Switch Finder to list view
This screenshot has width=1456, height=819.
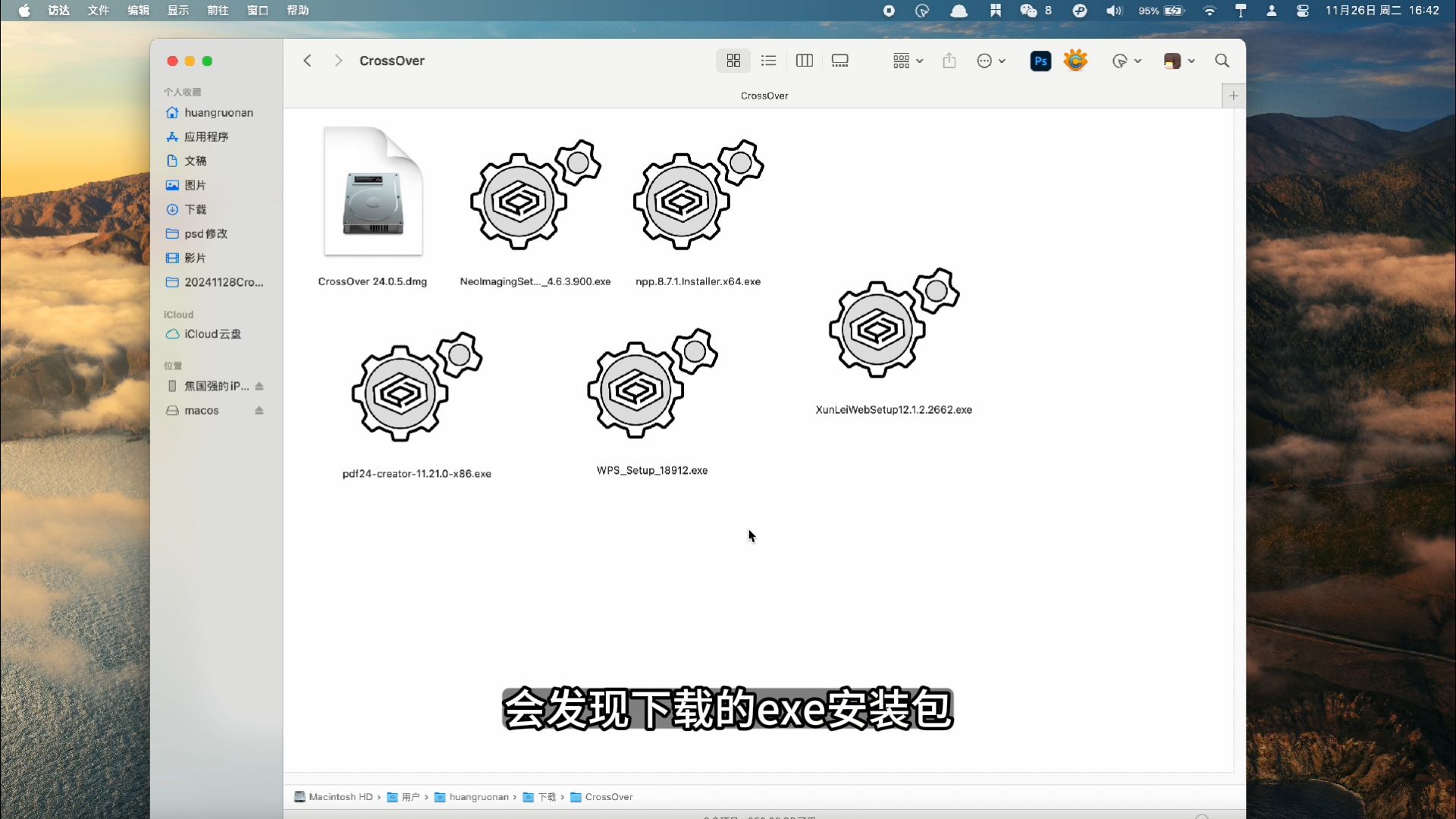(x=769, y=61)
